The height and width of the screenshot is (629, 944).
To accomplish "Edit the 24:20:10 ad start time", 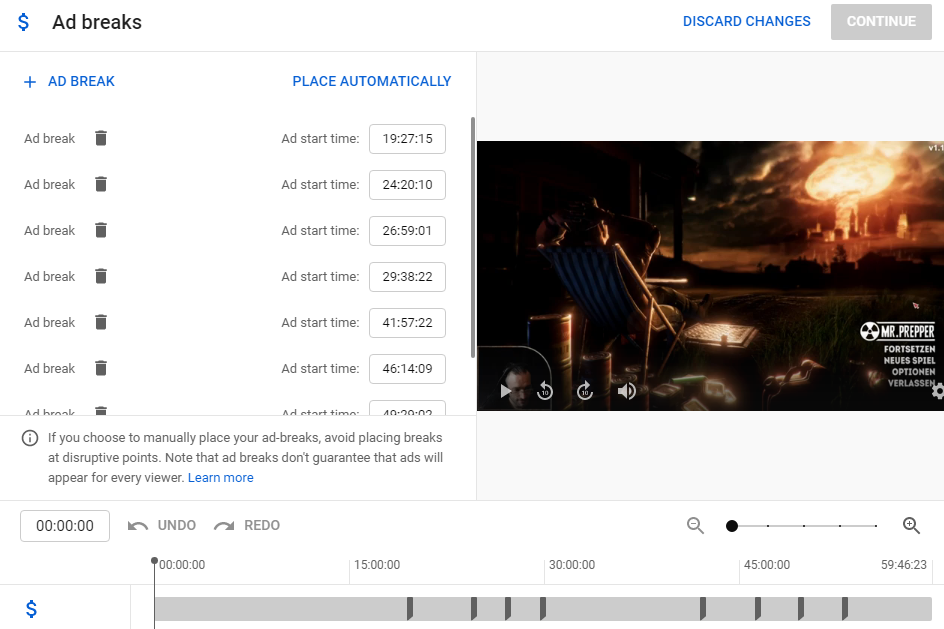I will (407, 185).
